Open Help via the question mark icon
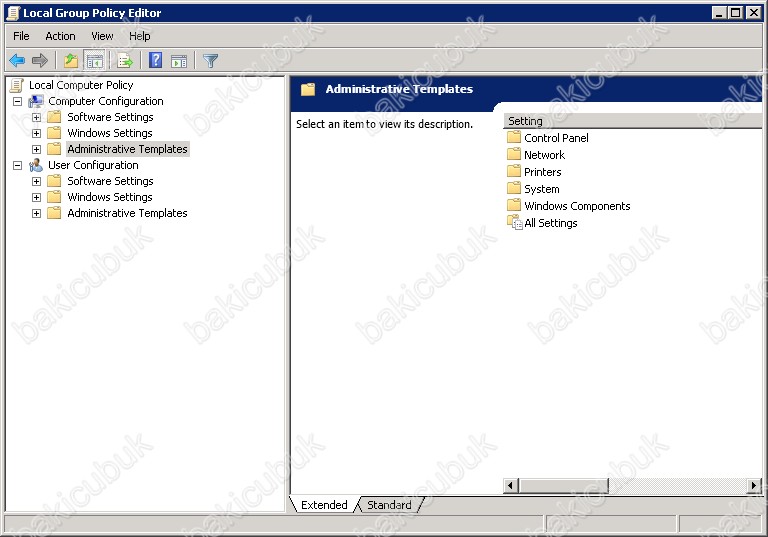 click(x=155, y=61)
